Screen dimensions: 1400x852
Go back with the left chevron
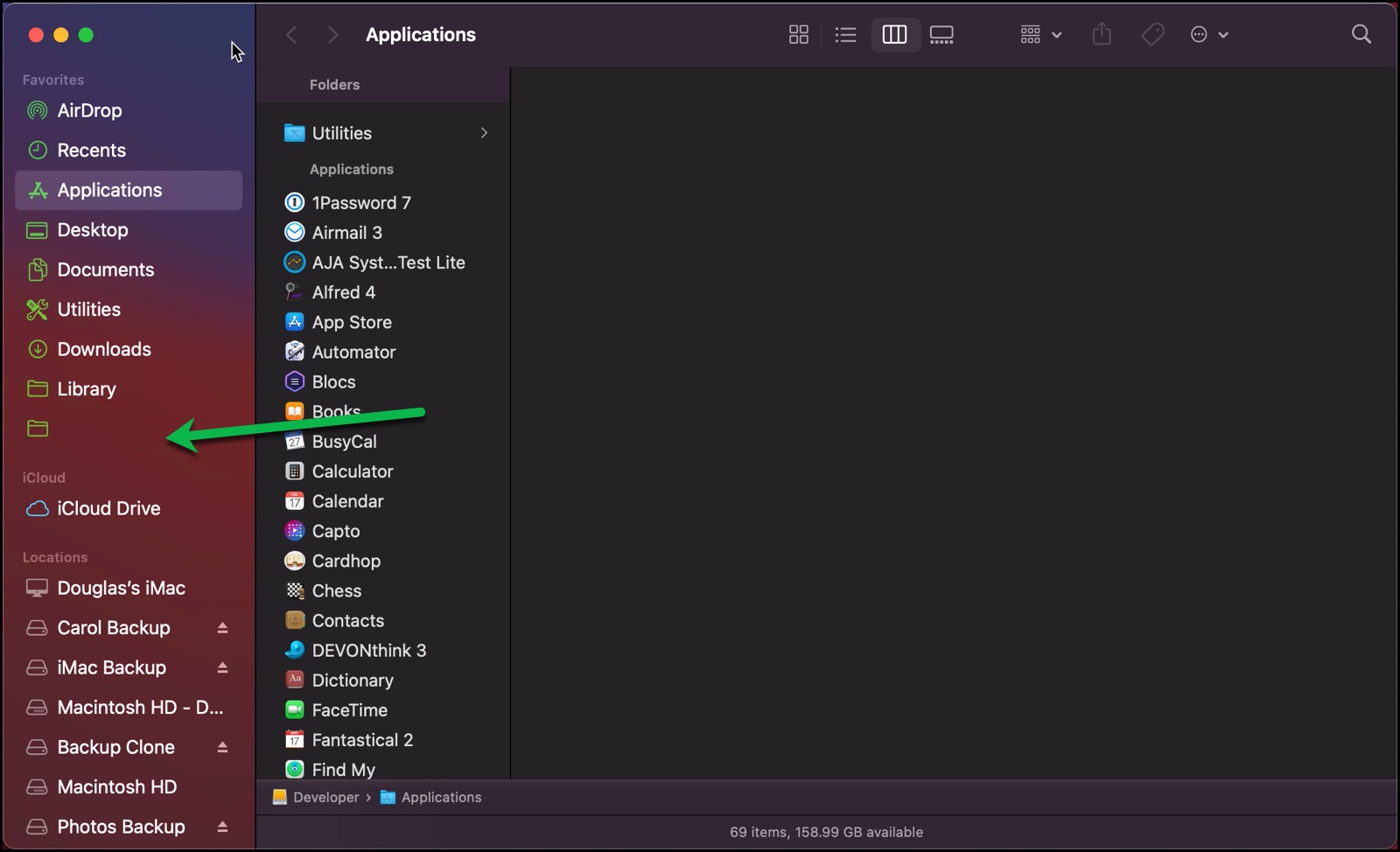291,34
